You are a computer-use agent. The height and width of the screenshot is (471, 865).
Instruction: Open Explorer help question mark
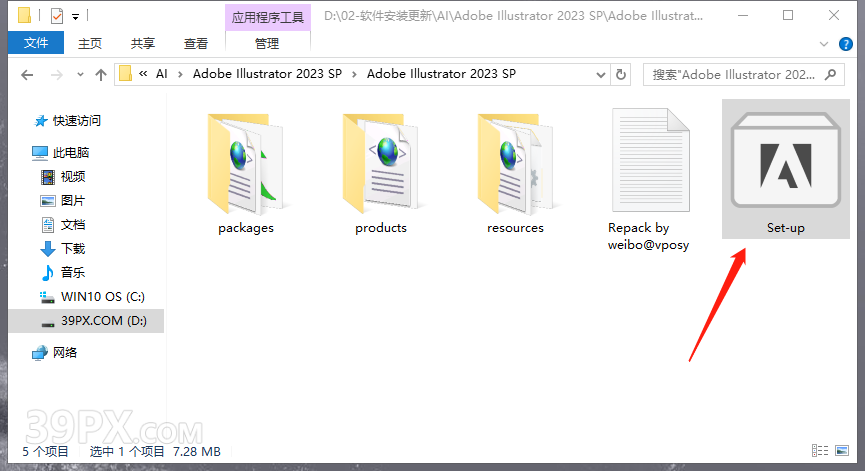point(845,44)
